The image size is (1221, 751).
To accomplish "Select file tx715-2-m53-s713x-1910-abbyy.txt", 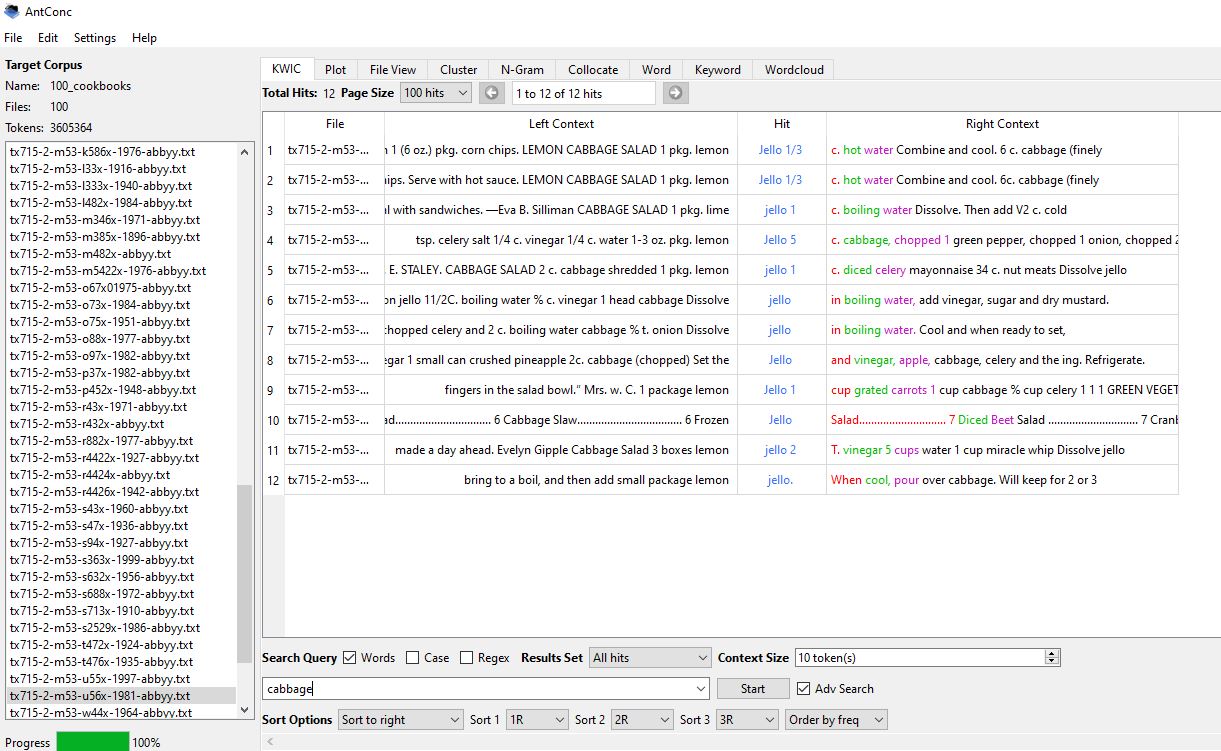I will (x=102, y=611).
